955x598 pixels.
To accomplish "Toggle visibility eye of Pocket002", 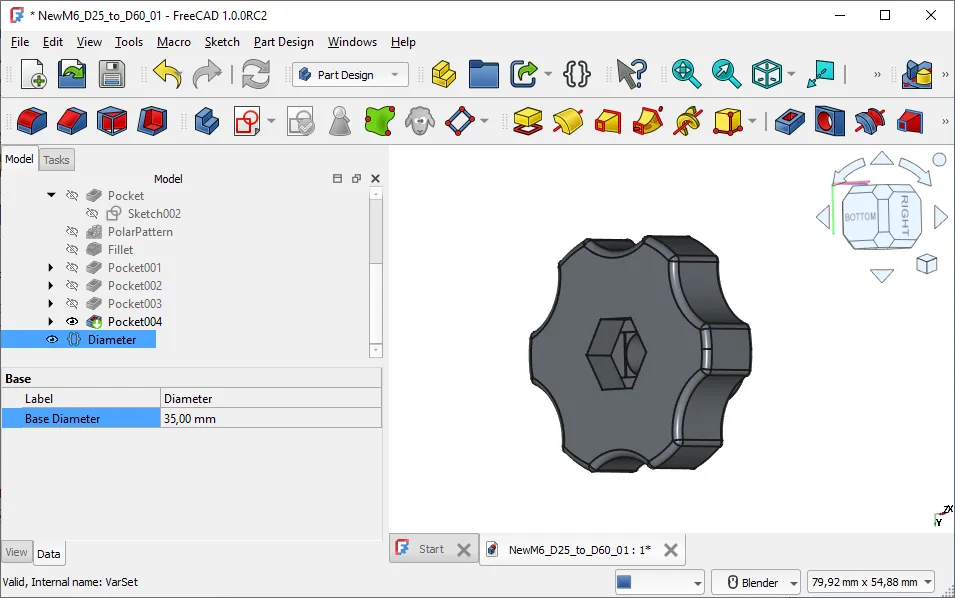I will pyautogui.click(x=72, y=286).
